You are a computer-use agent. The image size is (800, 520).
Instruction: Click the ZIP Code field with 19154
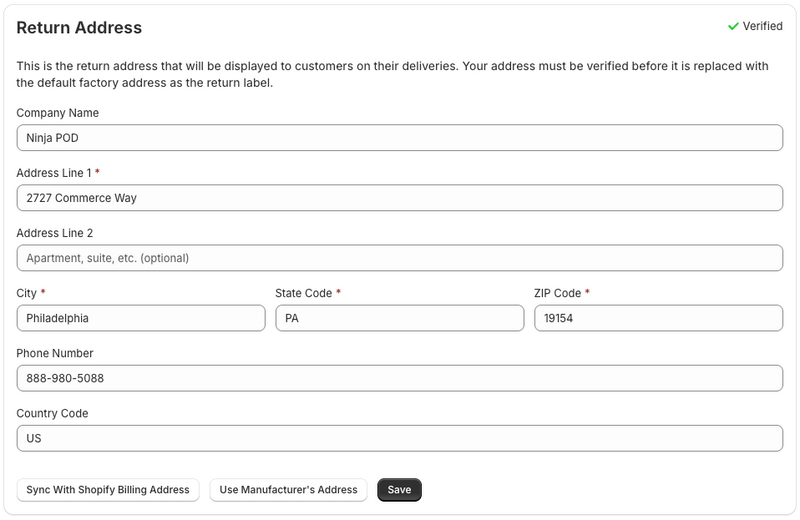(658, 318)
